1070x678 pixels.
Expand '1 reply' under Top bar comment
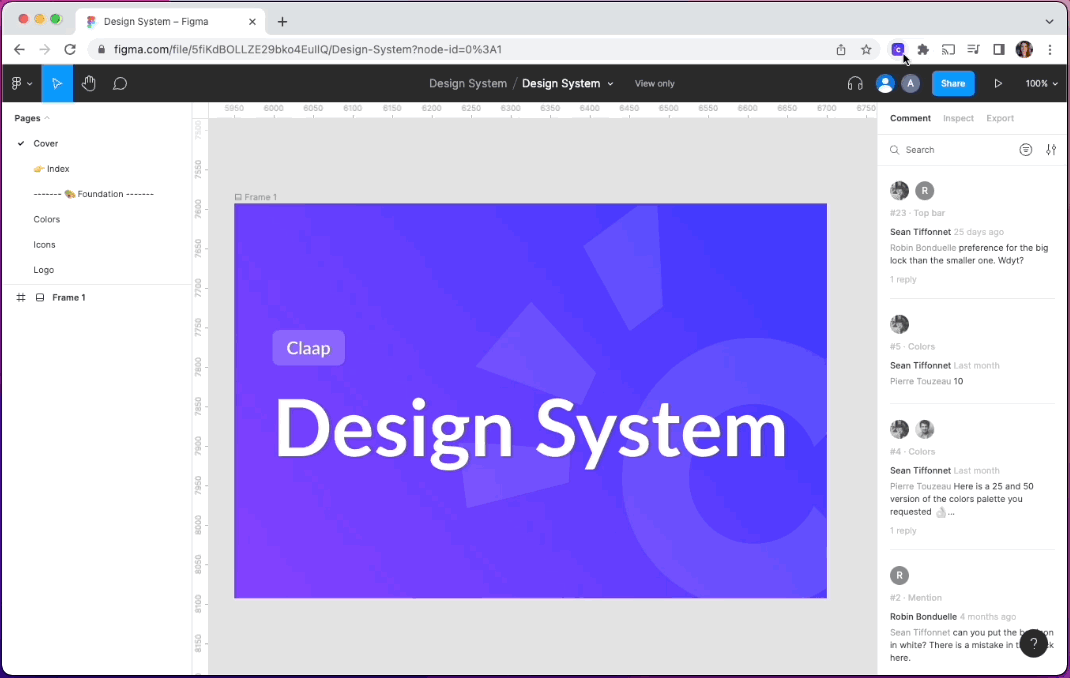coord(903,280)
